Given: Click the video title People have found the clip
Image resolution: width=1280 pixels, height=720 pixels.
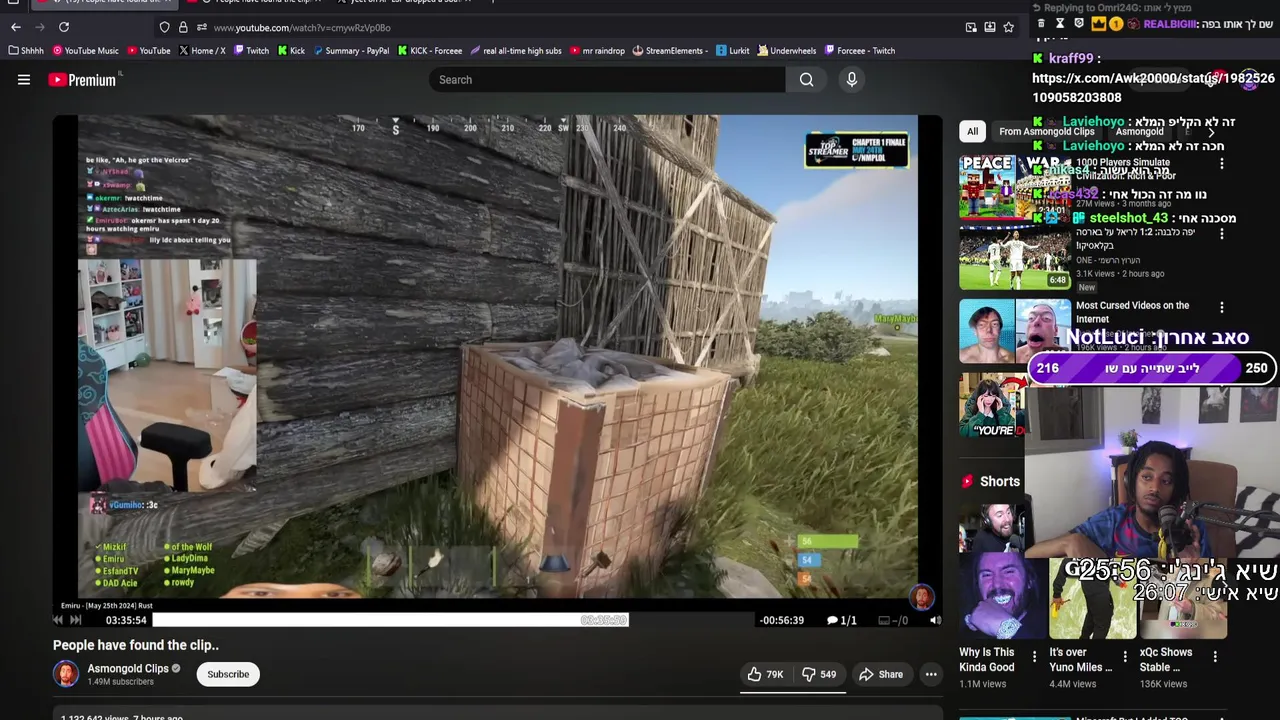Looking at the screenshot, I should click(136, 645).
